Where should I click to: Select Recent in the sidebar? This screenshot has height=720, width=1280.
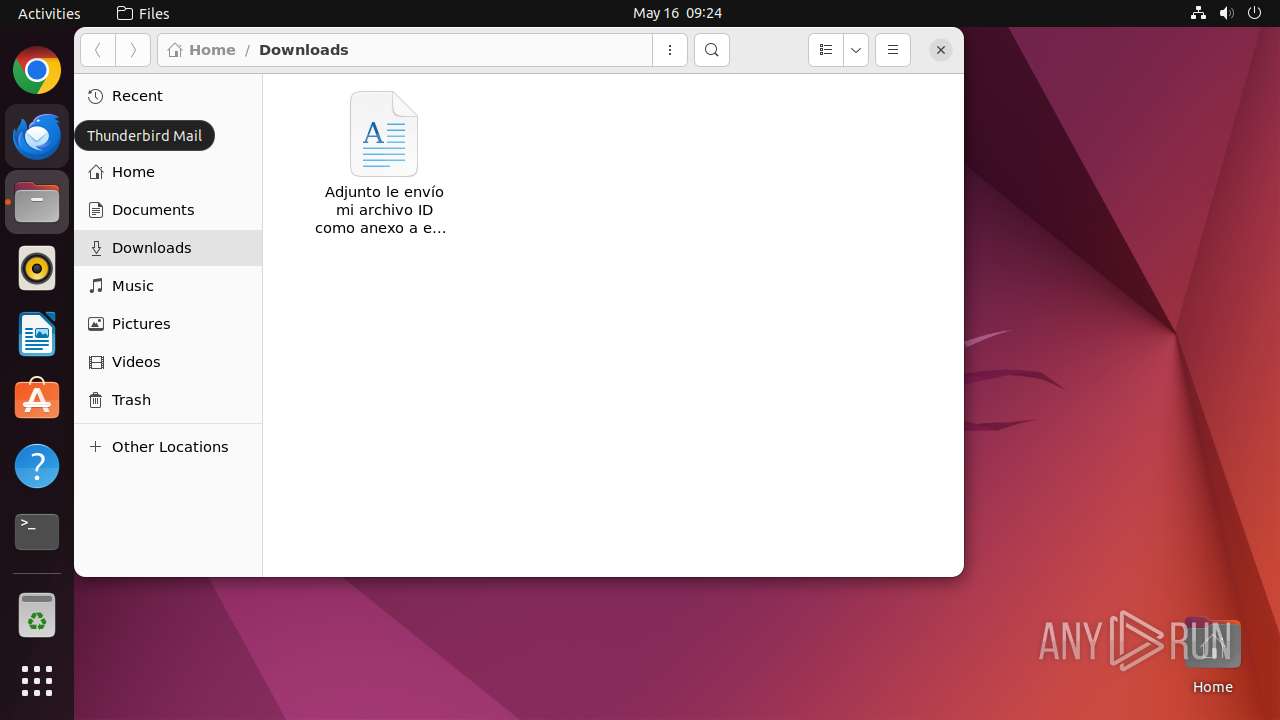[x=168, y=96]
